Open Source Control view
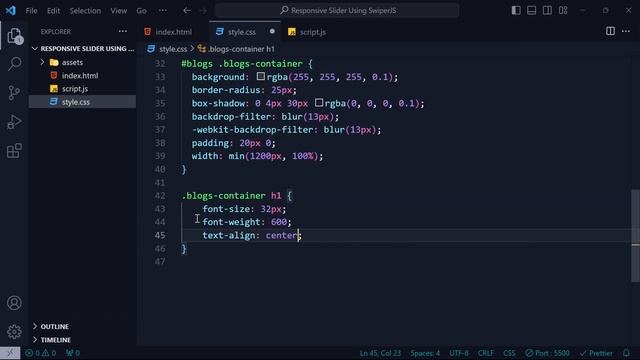 click(x=14, y=93)
